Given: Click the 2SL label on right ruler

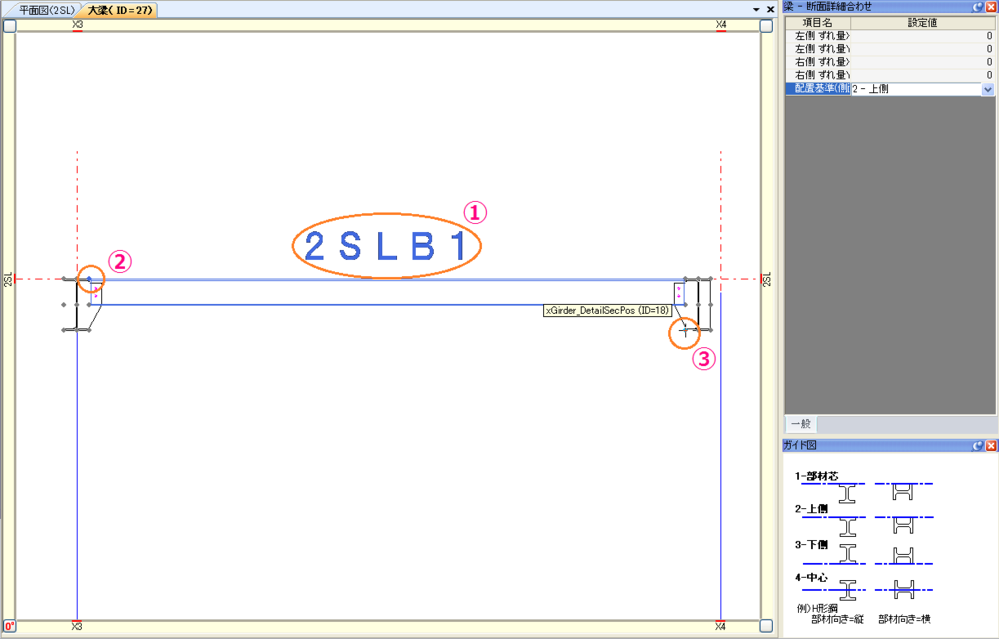Looking at the screenshot, I should pos(766,279).
